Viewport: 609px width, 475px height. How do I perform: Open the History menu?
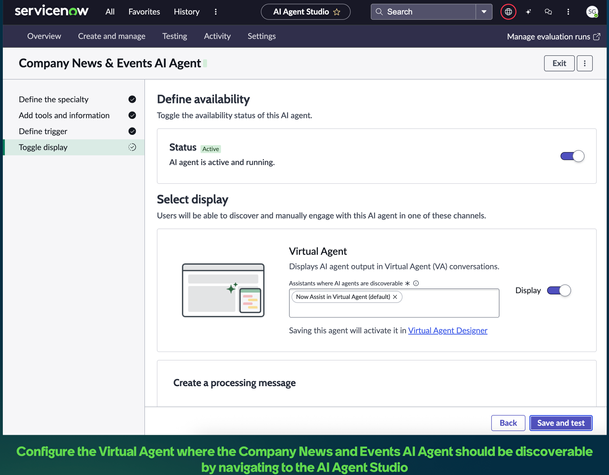coord(186,12)
